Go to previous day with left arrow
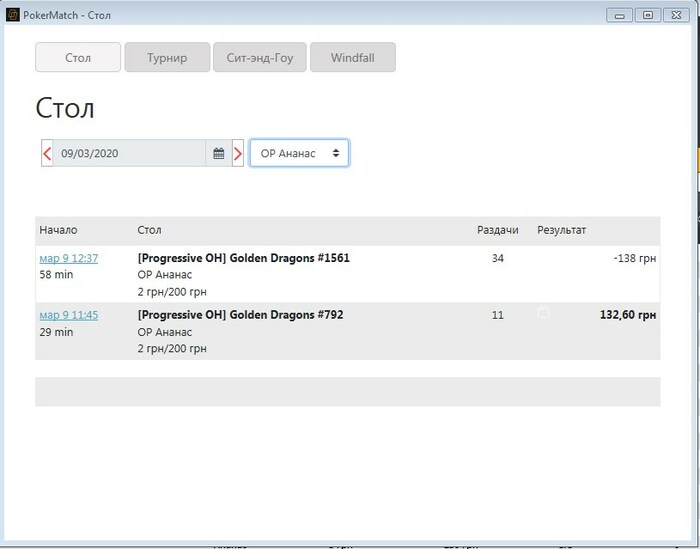Image resolution: width=700 pixels, height=549 pixels. (47, 153)
